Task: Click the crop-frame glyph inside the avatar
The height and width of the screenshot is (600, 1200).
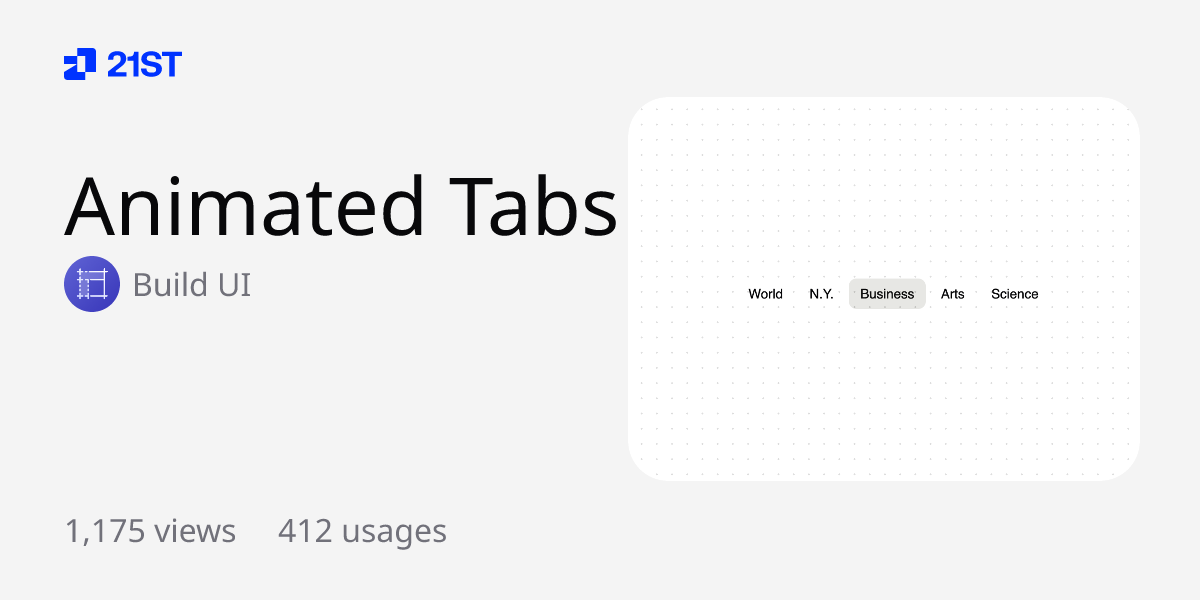Action: click(91, 284)
